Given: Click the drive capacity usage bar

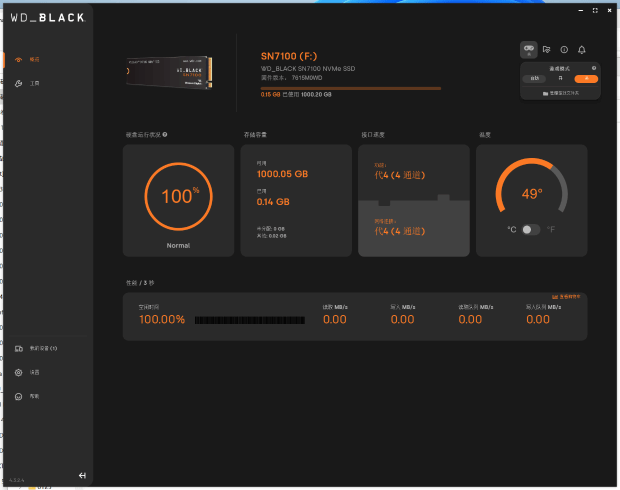Looking at the screenshot, I should point(351,89).
